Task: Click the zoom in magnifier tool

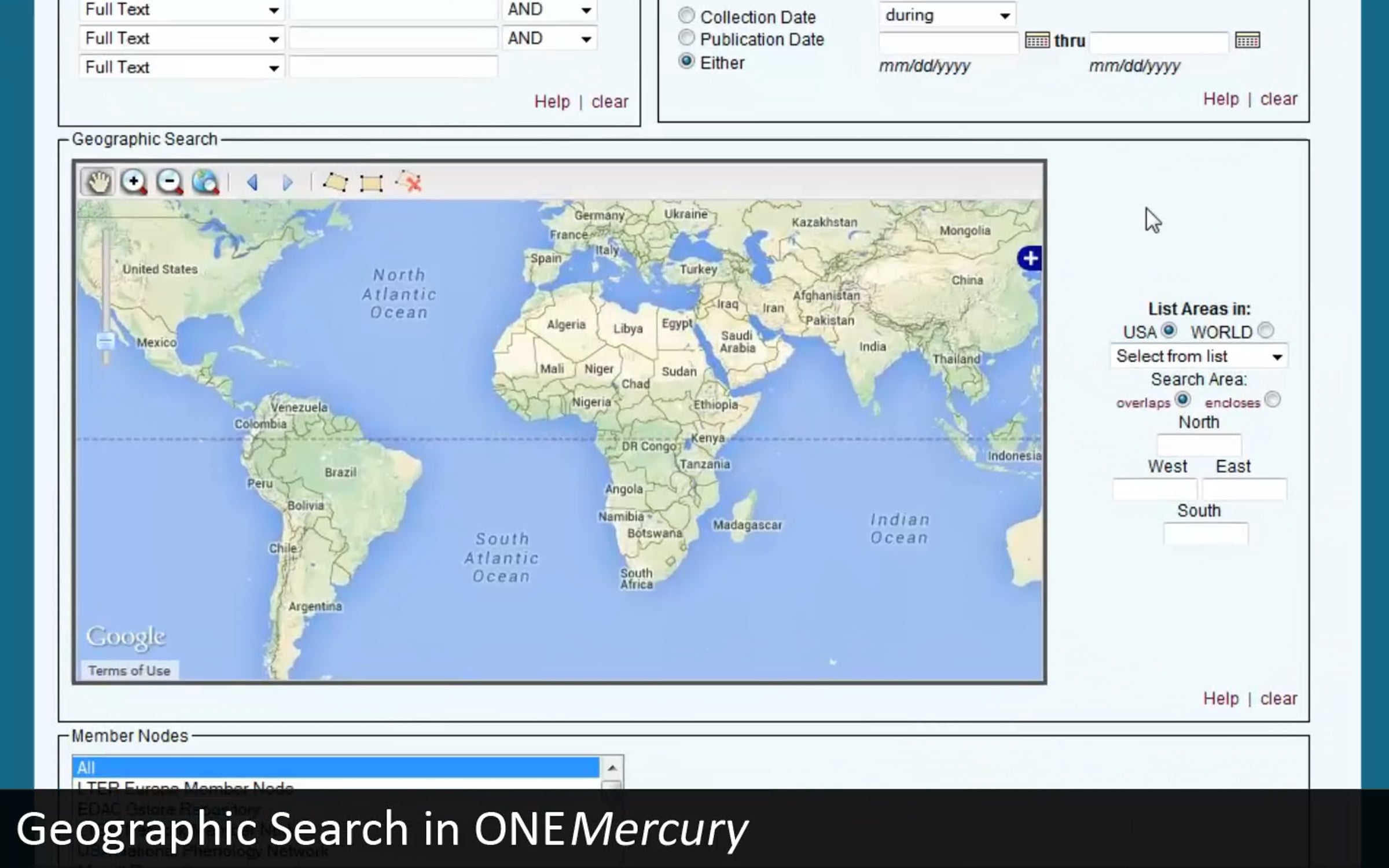Action: tap(134, 182)
